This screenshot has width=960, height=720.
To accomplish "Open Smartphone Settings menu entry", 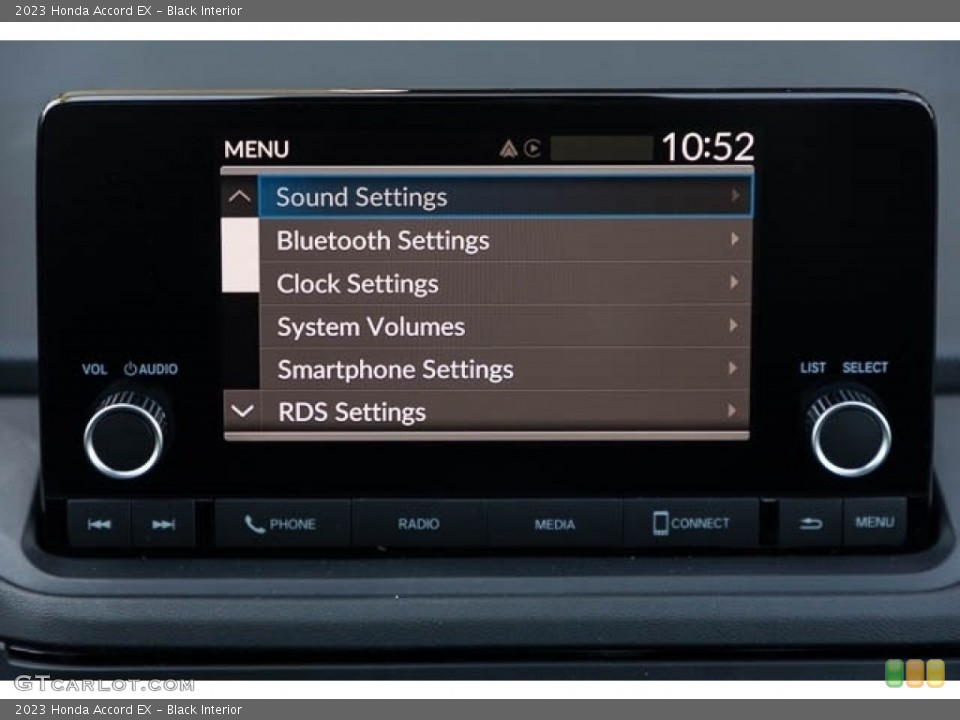I will 506,369.
